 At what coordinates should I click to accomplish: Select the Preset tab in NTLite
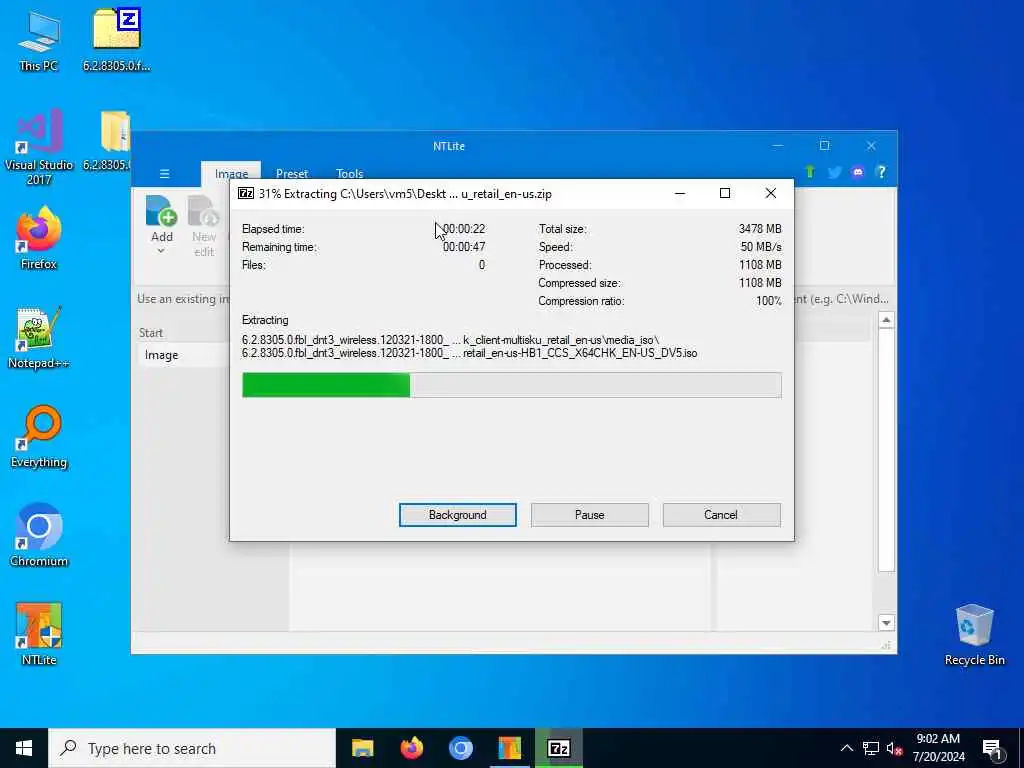[291, 174]
